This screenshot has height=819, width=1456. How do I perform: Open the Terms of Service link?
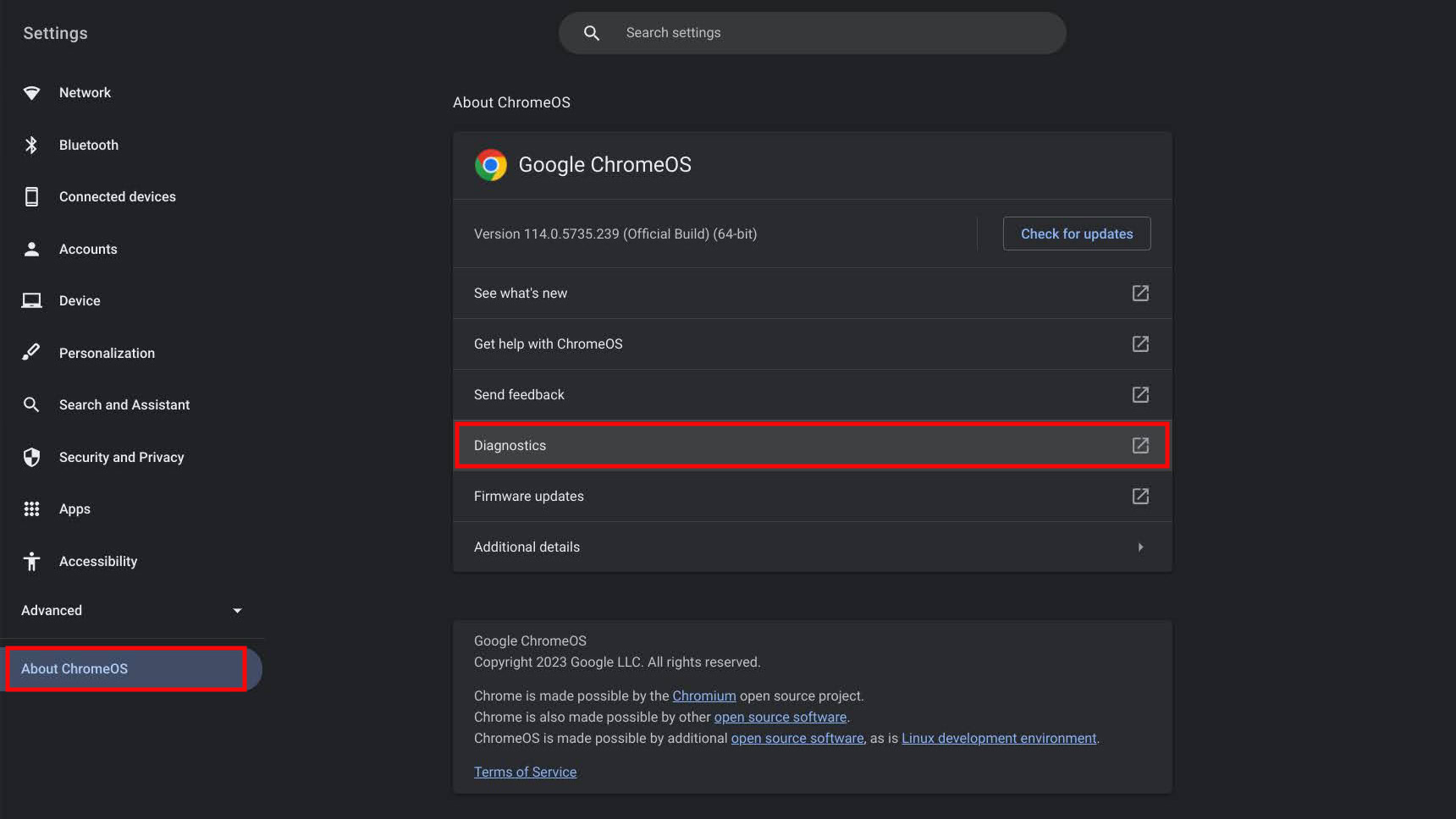click(x=525, y=772)
